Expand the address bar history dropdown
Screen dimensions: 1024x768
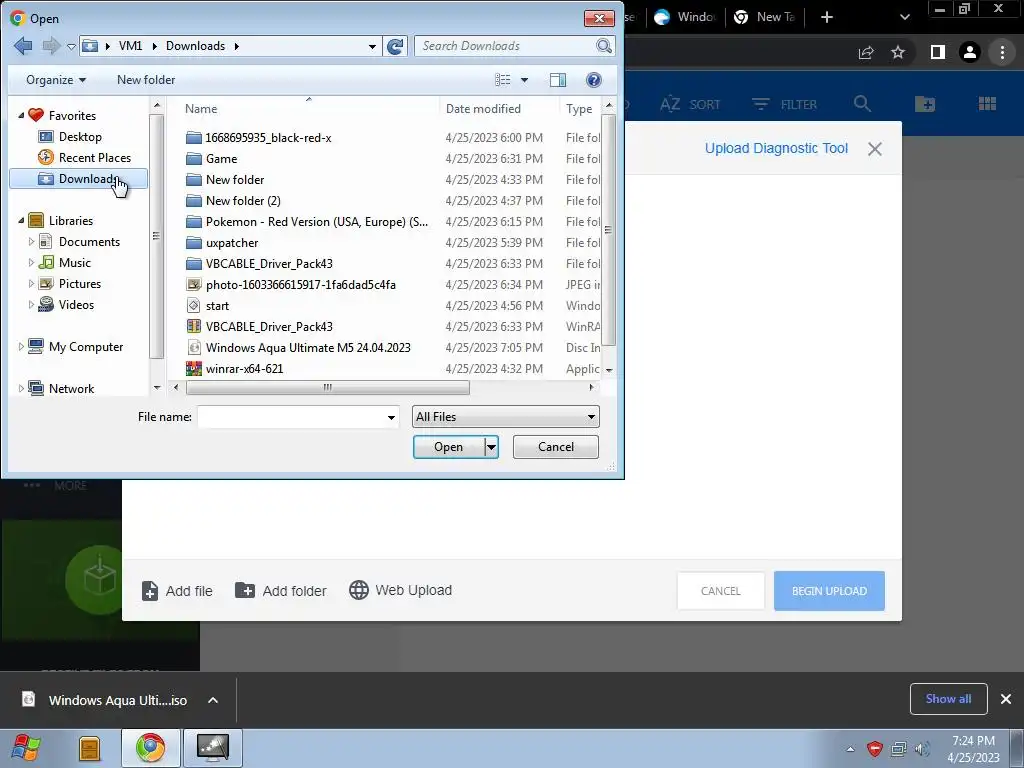(372, 46)
